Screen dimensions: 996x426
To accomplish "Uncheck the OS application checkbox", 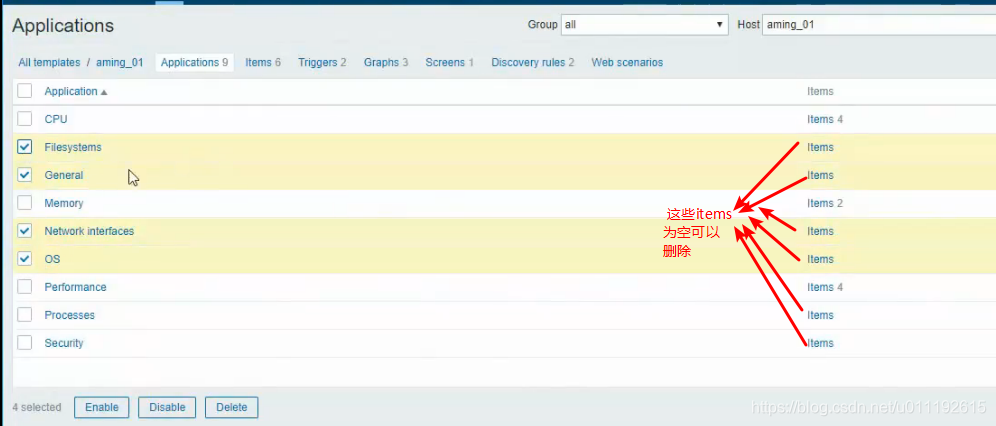I will tap(25, 258).
